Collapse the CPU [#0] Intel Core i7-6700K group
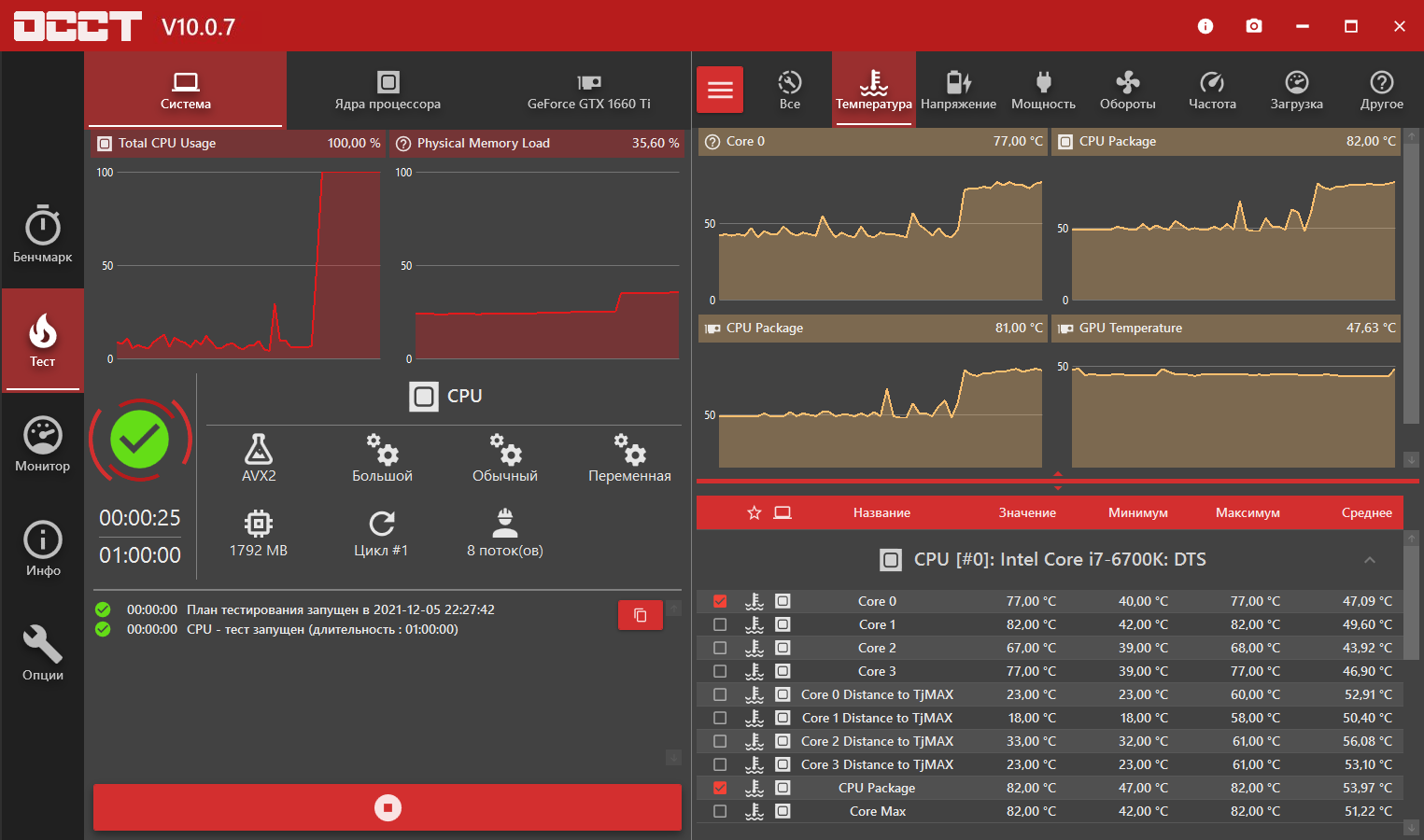This screenshot has height=840, width=1424. click(x=1370, y=560)
